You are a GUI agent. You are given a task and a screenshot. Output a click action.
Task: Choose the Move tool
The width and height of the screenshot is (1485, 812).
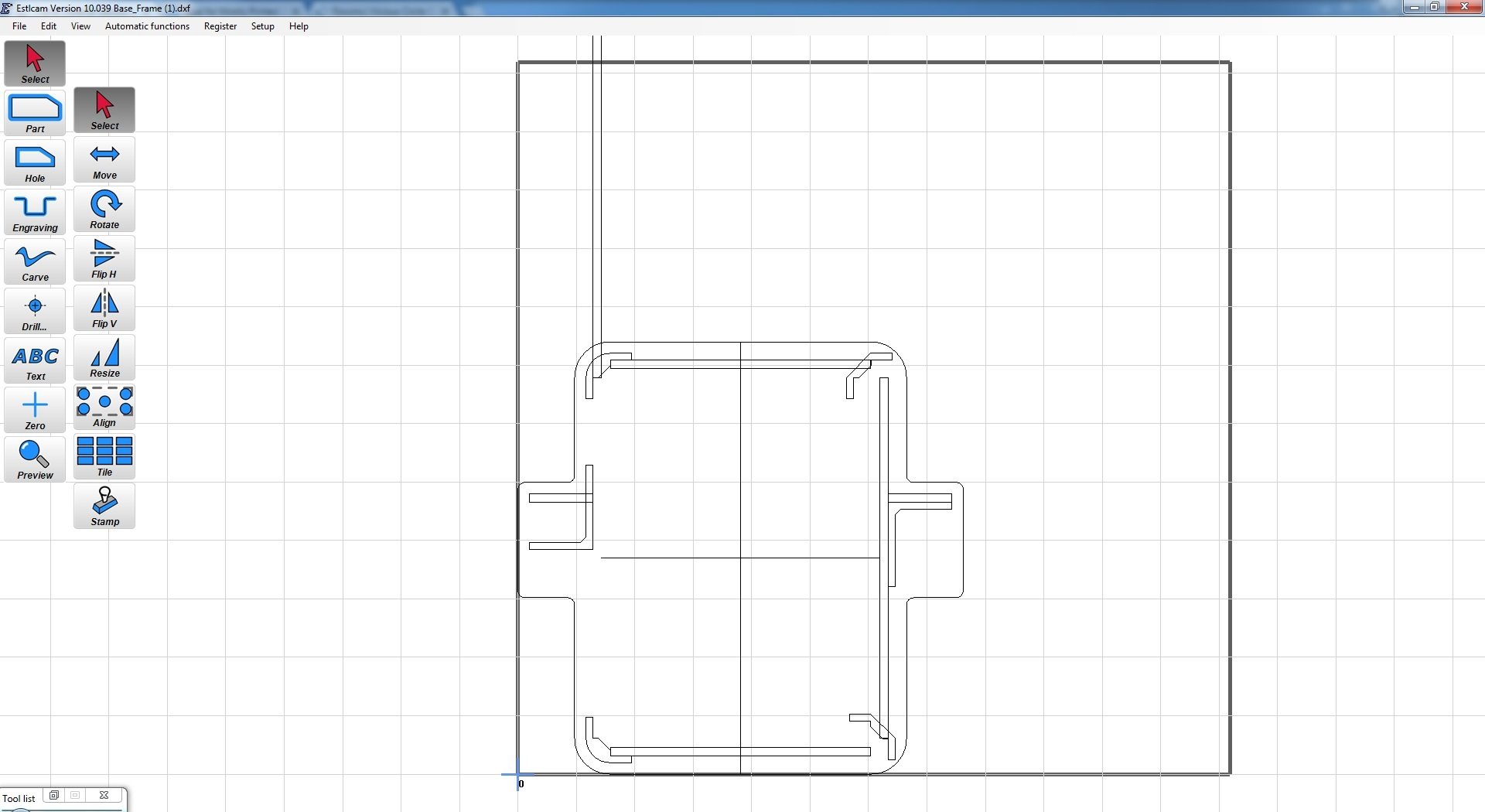pos(104,159)
